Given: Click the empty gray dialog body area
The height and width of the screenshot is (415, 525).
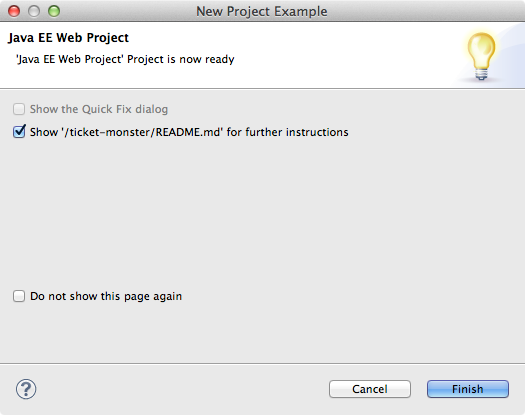Looking at the screenshot, I should [262, 214].
